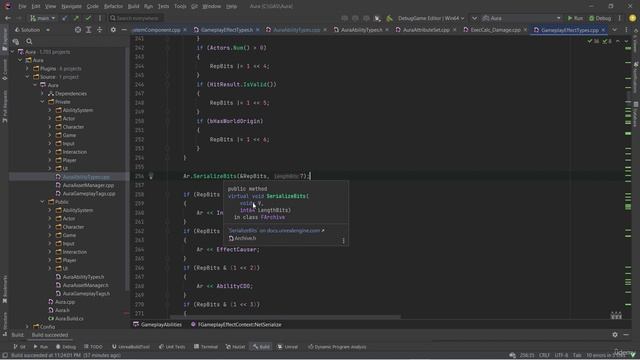Open Build panel settings gear
This screenshot has height=360, width=640.
615,335
